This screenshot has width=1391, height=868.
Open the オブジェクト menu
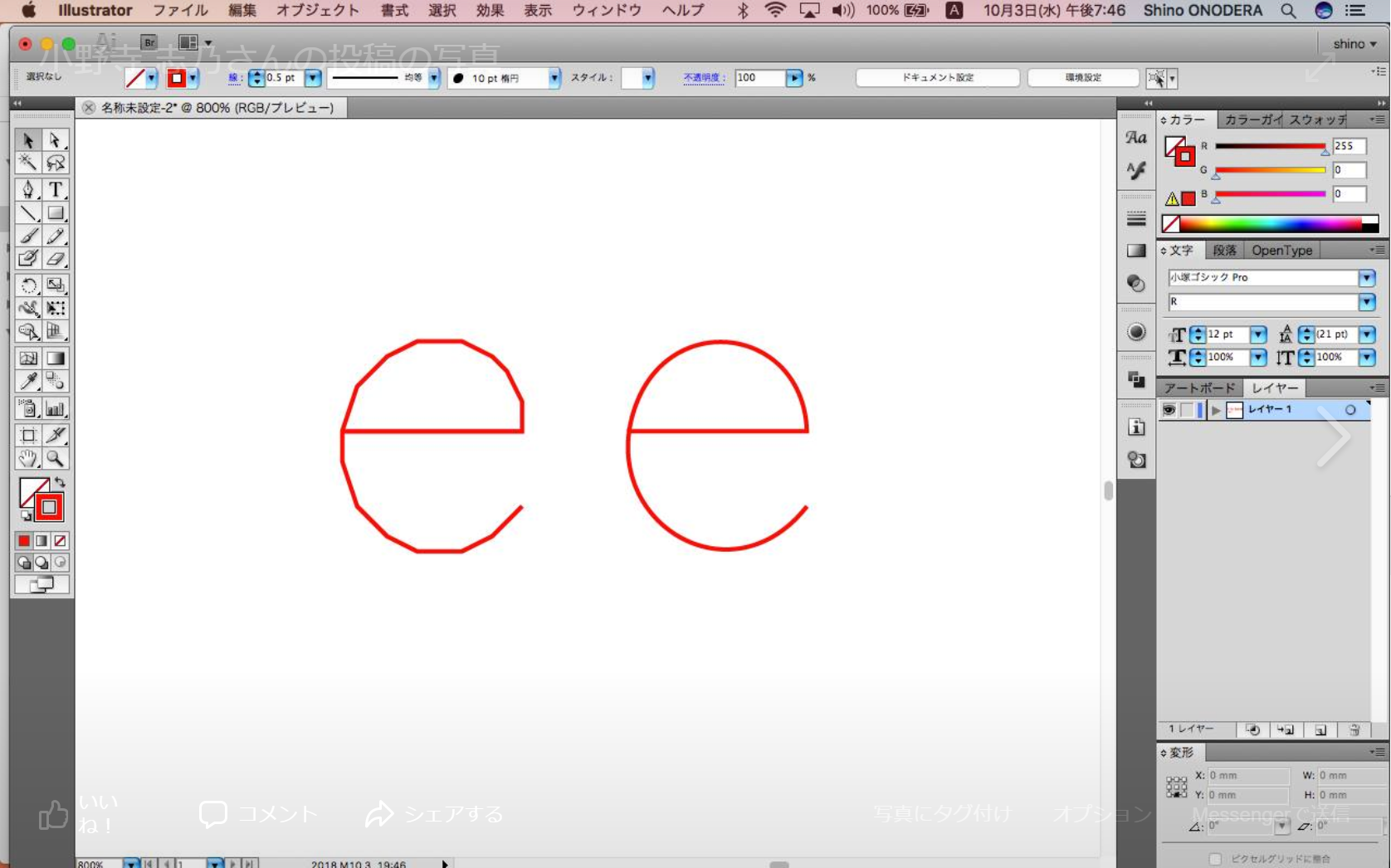(318, 10)
